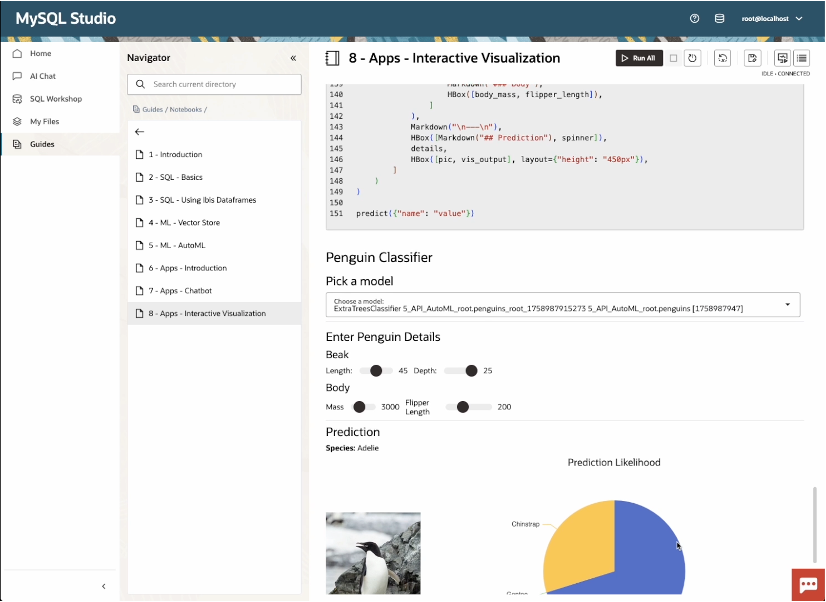Collapse the left sidebar with chevron
826x602 pixels.
[103, 586]
